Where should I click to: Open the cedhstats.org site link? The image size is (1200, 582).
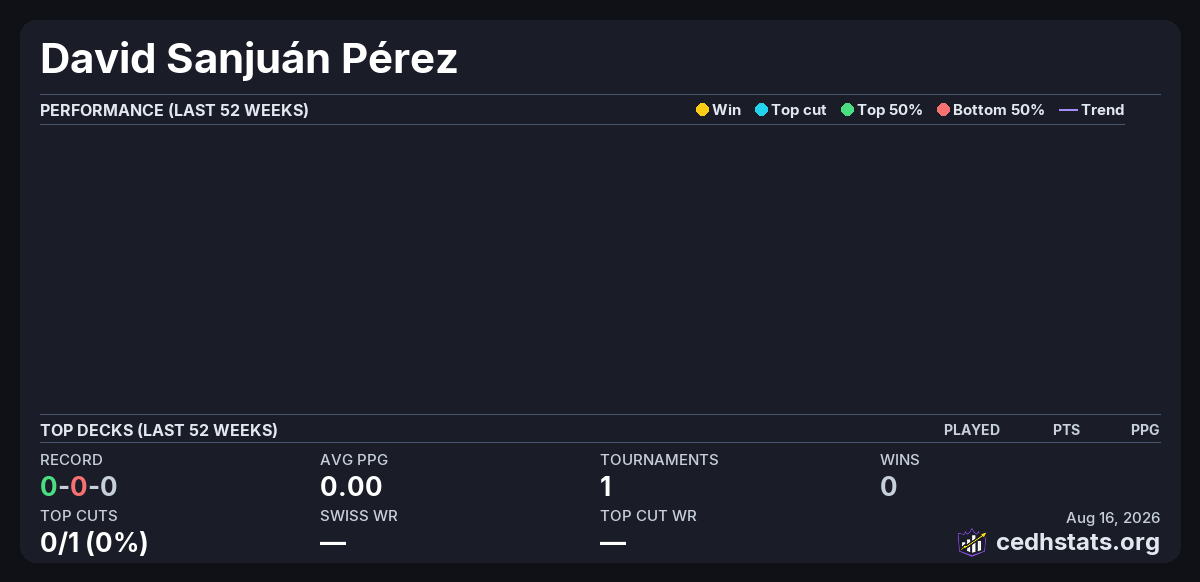click(x=1078, y=542)
